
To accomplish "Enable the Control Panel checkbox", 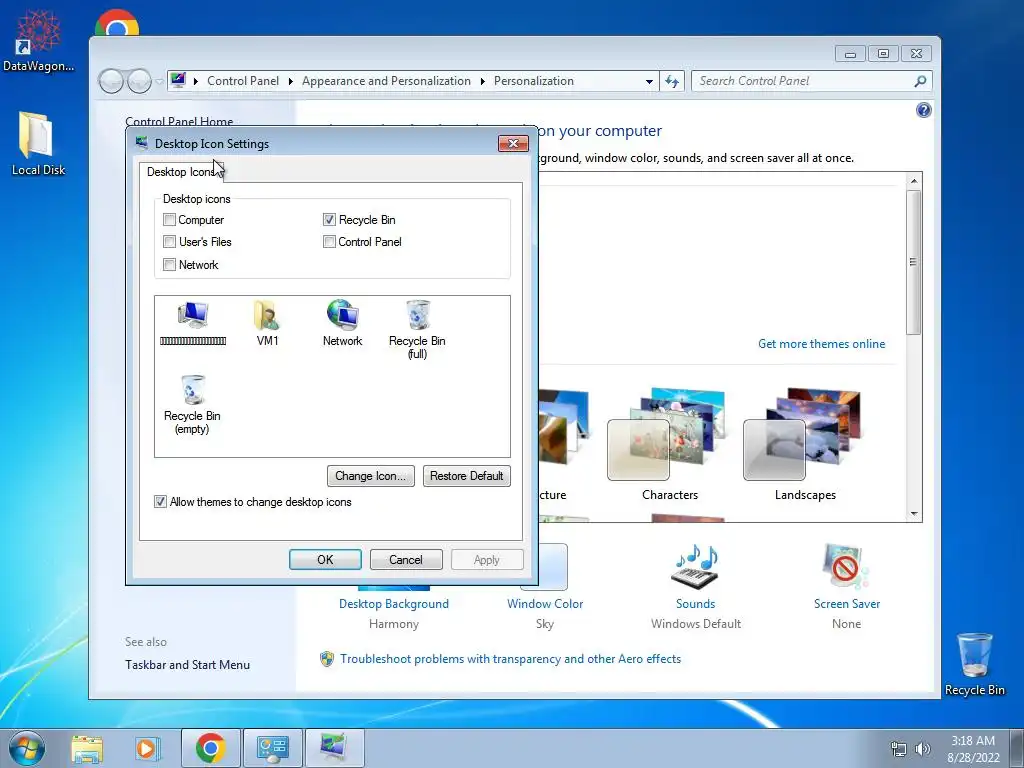I will tap(329, 242).
